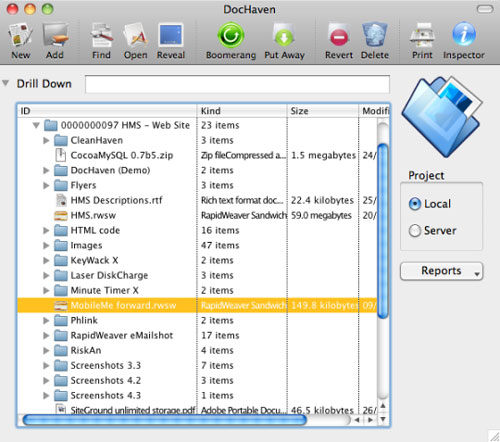Expand the RapidWeaver eMailshot folder
This screenshot has width=500, height=442.
click(46, 335)
